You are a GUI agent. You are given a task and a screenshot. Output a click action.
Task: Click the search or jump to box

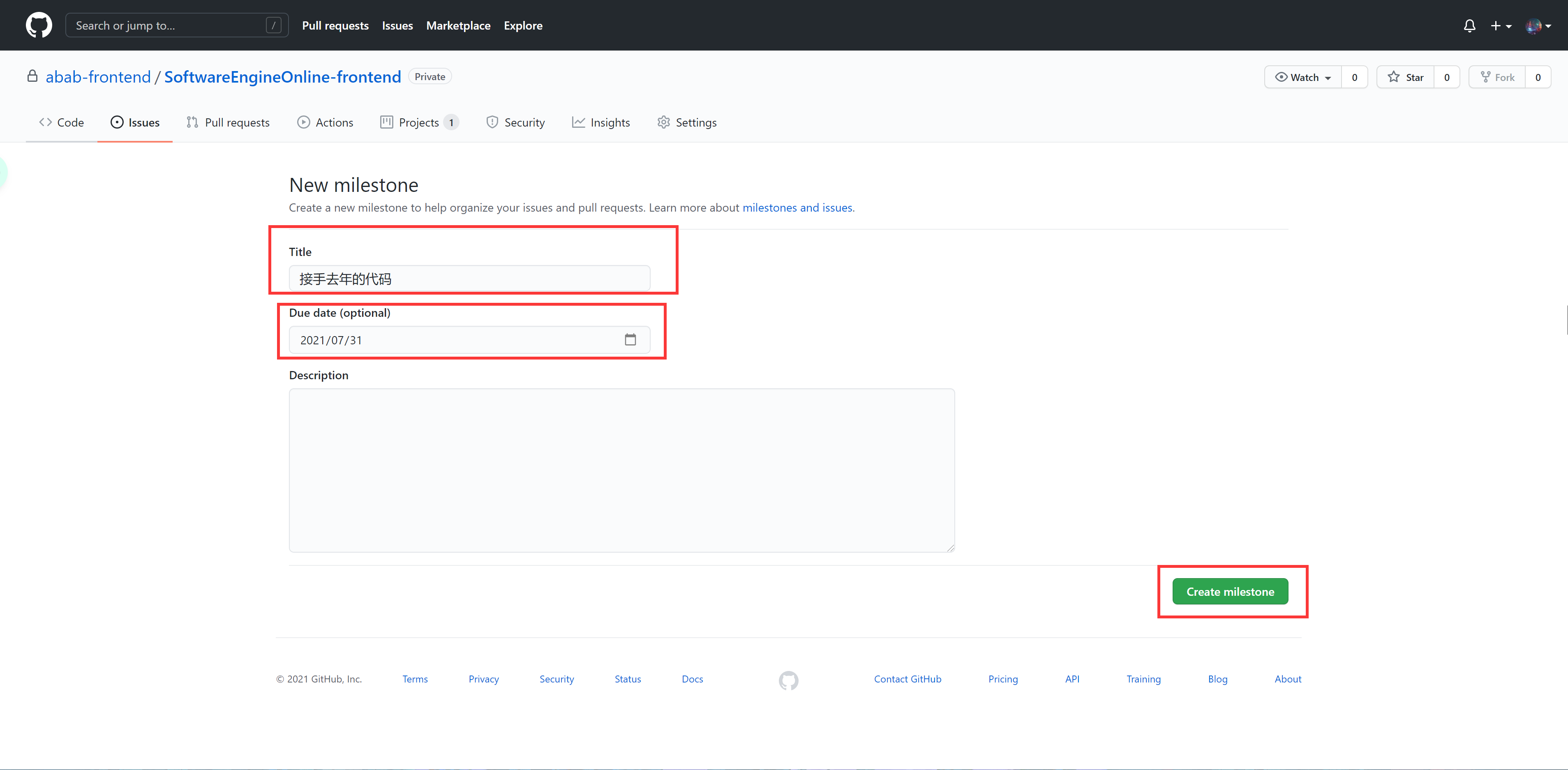pos(176,25)
